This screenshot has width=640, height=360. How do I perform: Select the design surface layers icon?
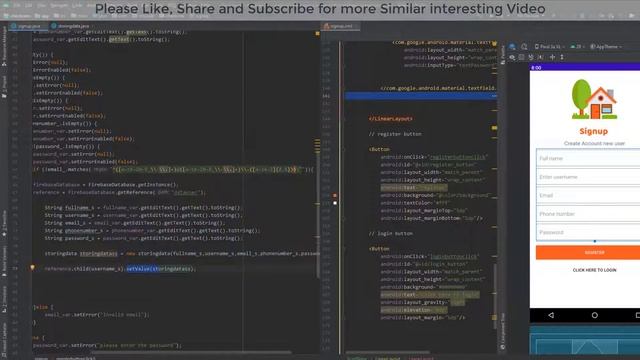coord(512,47)
